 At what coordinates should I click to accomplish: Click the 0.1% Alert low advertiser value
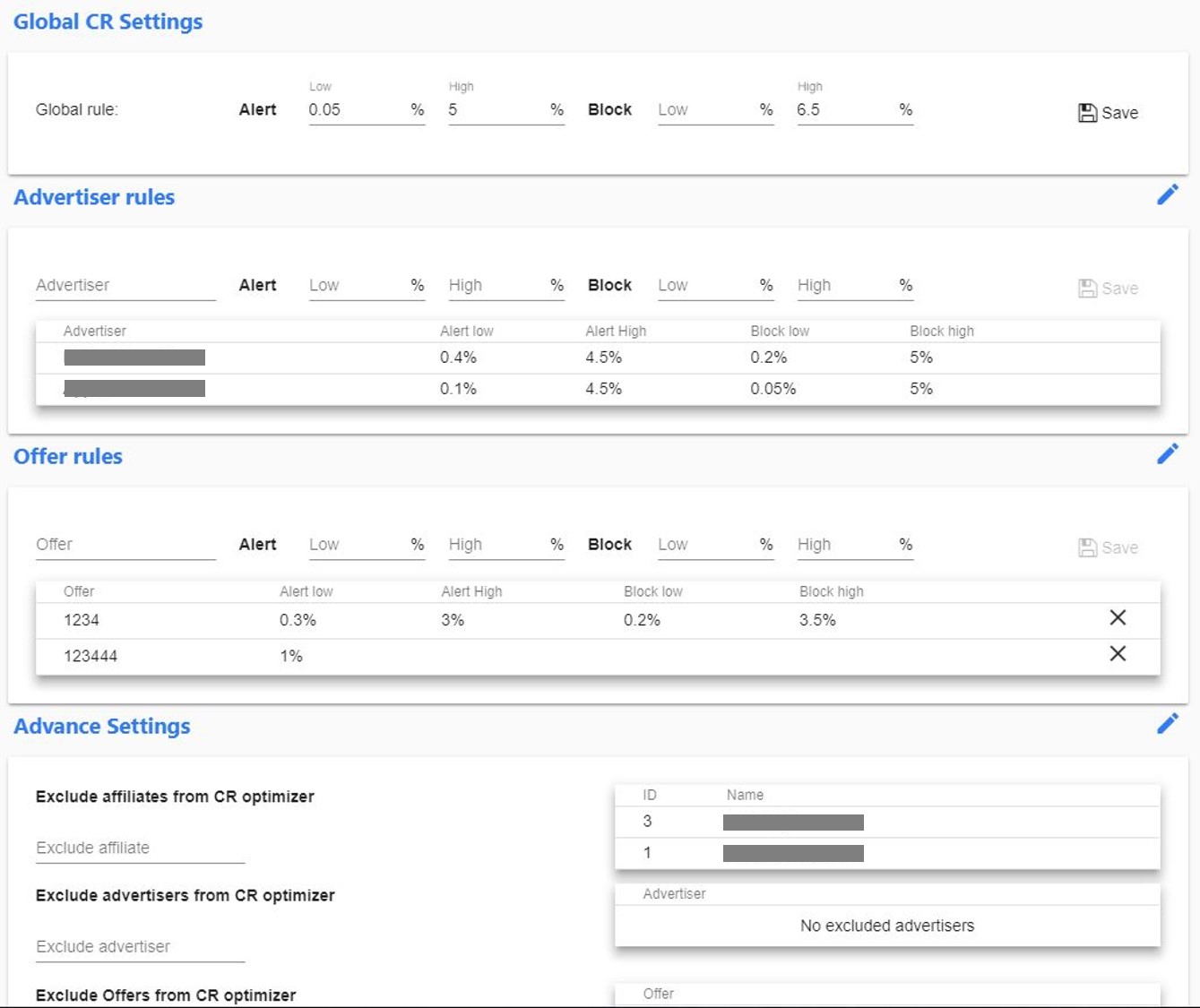click(x=458, y=389)
